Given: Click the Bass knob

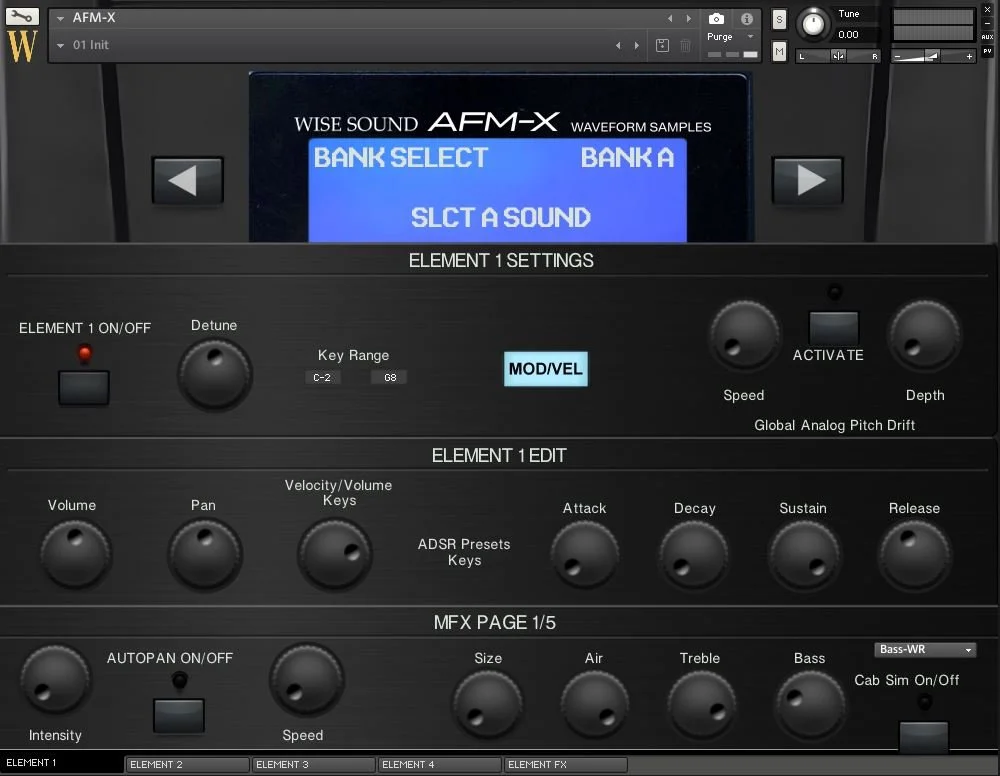Looking at the screenshot, I should click(810, 705).
